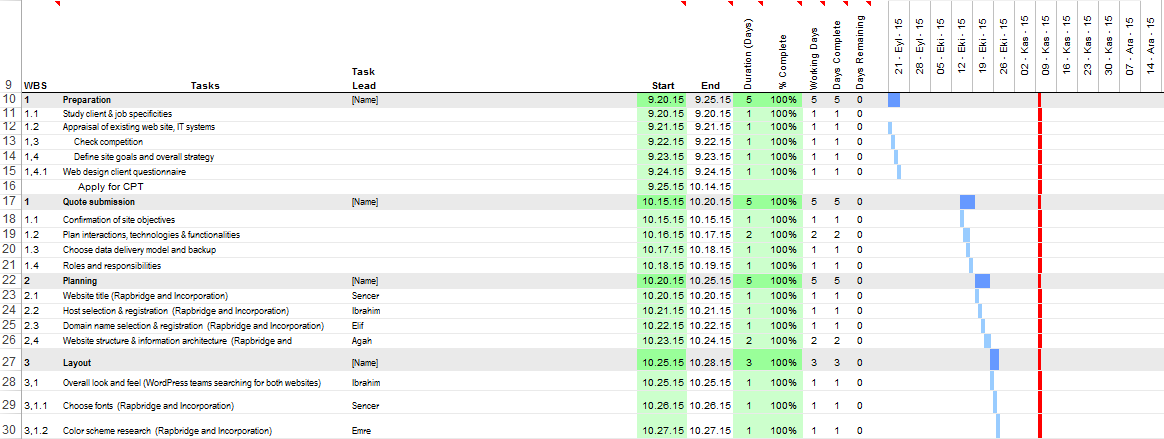Click the "Task Lead" column header
1164x439 pixels.
(364, 78)
